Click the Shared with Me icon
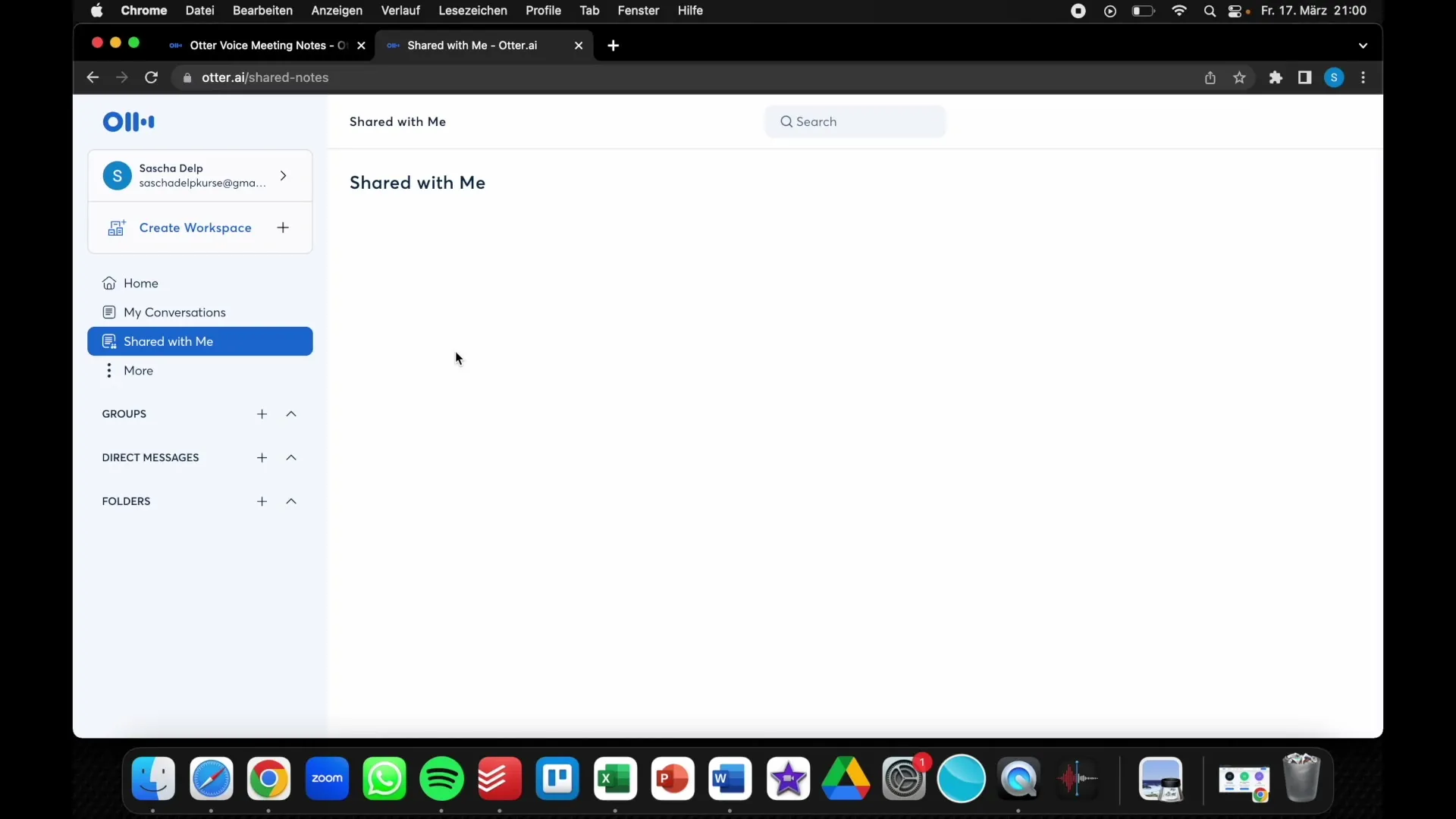This screenshot has width=1456, height=819. coord(109,341)
